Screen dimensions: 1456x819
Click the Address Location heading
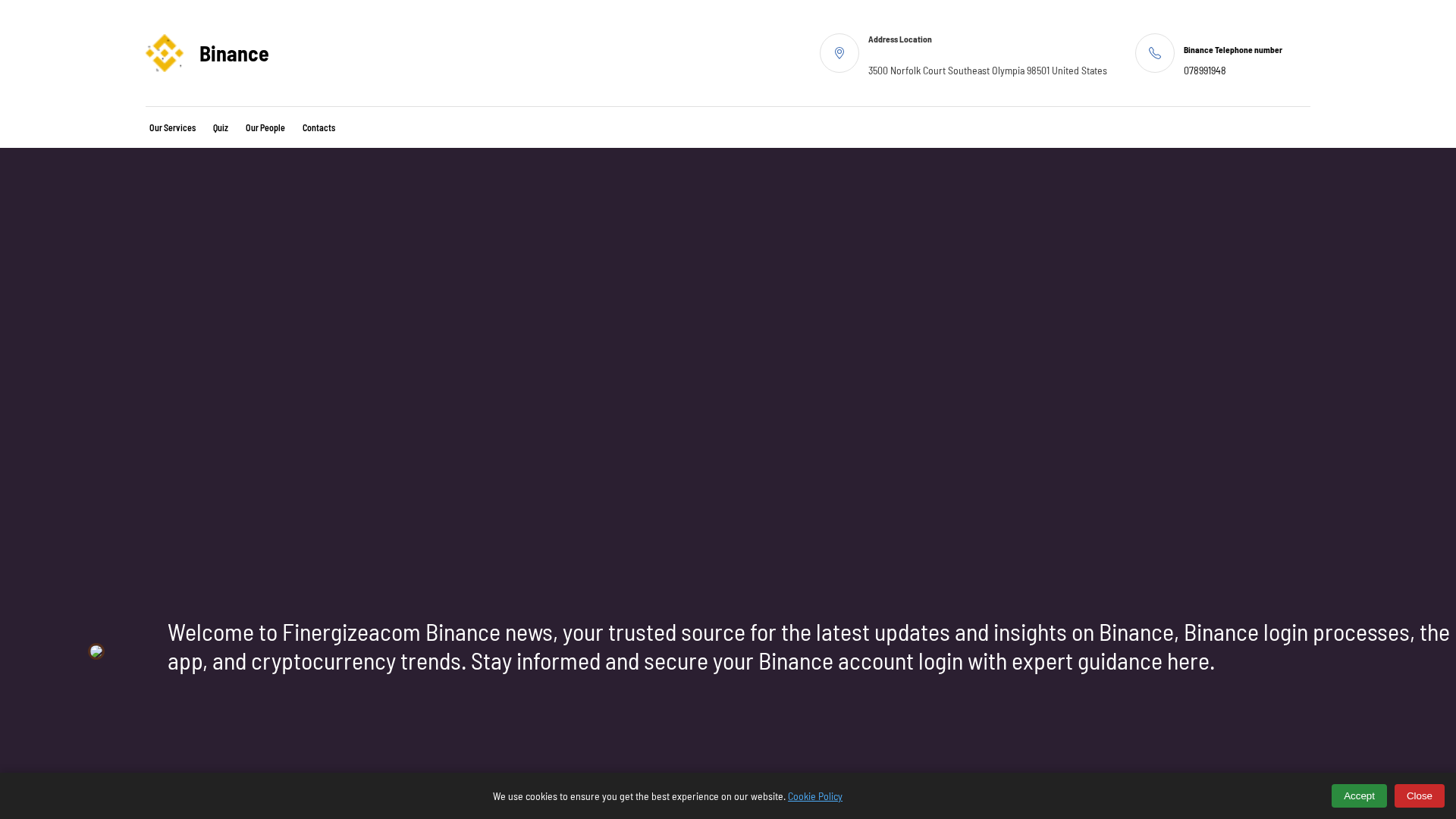(x=900, y=39)
